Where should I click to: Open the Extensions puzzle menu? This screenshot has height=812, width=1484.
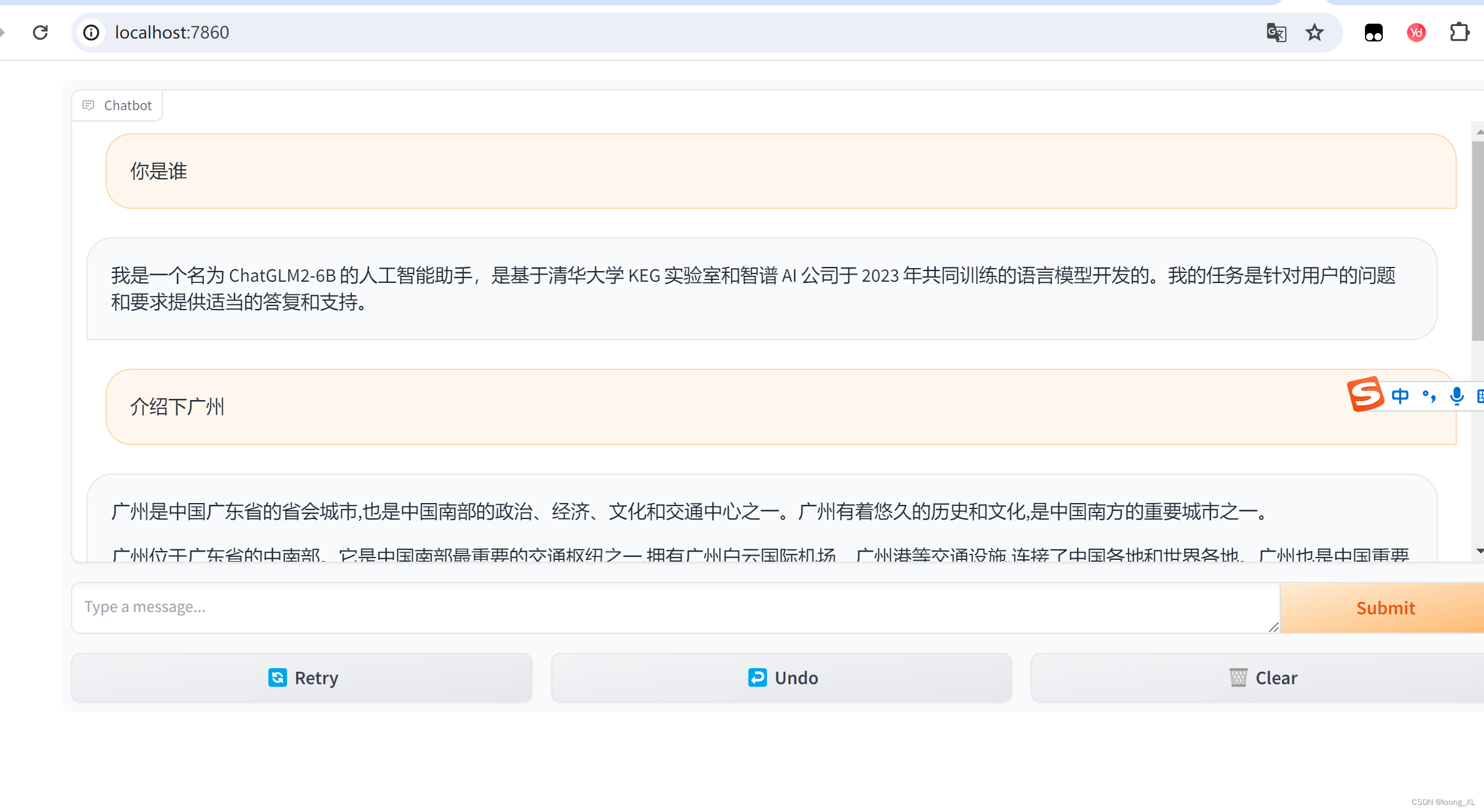[x=1459, y=33]
